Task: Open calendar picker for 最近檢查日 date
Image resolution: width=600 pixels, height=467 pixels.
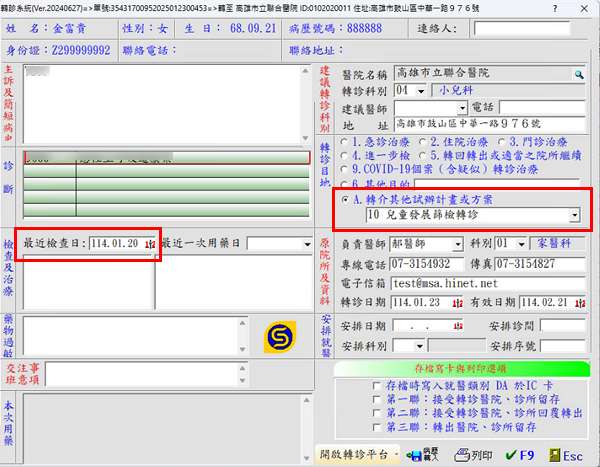Action: (150, 244)
